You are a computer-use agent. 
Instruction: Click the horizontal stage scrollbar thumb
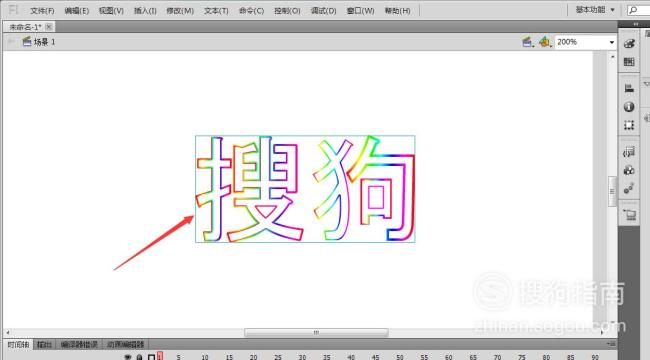click(316, 332)
